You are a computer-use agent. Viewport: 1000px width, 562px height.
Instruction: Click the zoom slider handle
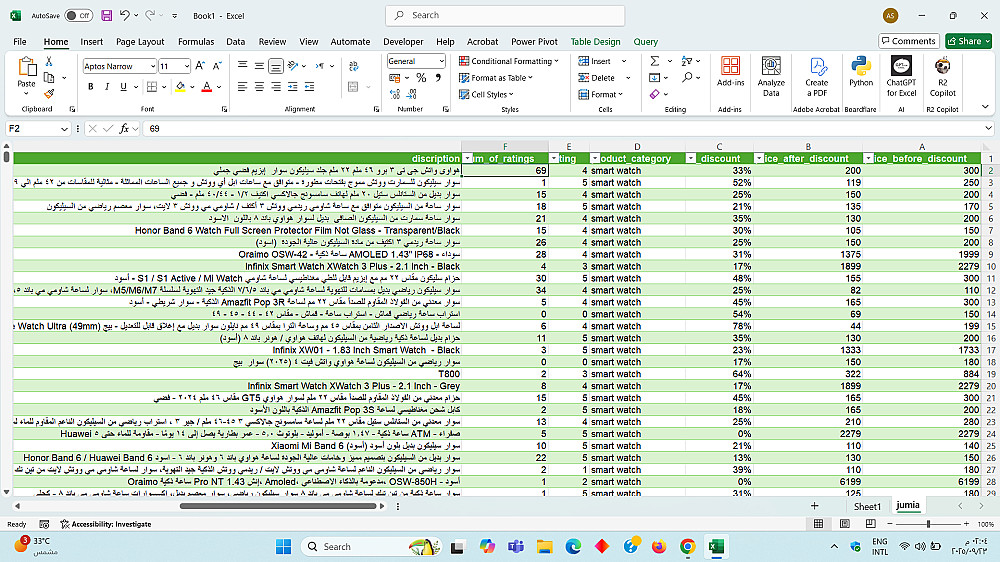coord(929,524)
